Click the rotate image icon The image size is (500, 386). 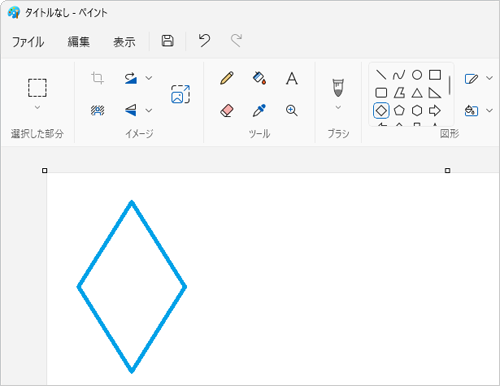(131, 78)
